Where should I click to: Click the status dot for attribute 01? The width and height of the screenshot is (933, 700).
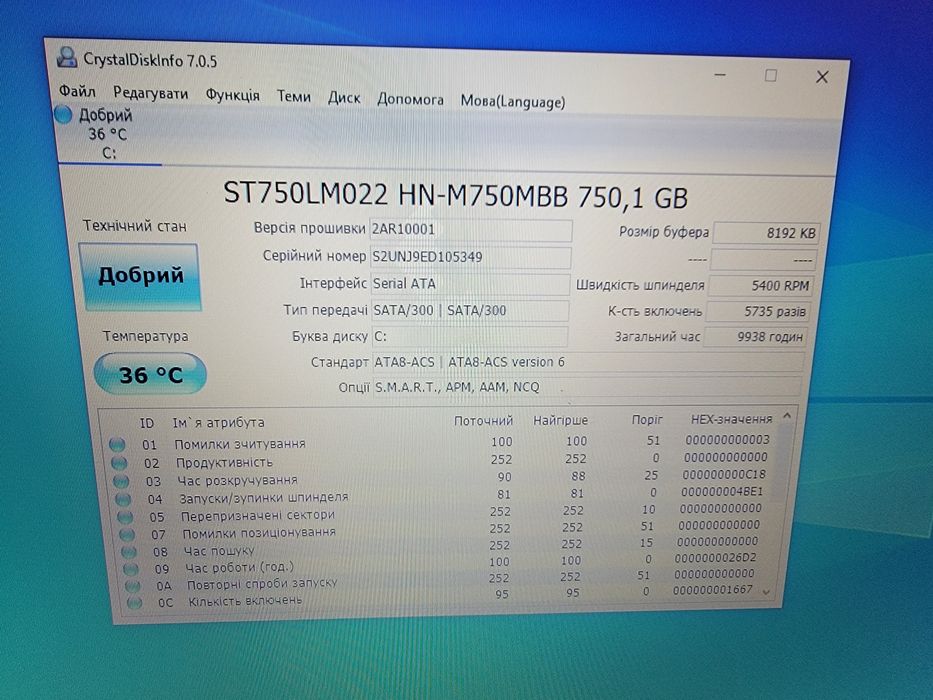[117, 444]
